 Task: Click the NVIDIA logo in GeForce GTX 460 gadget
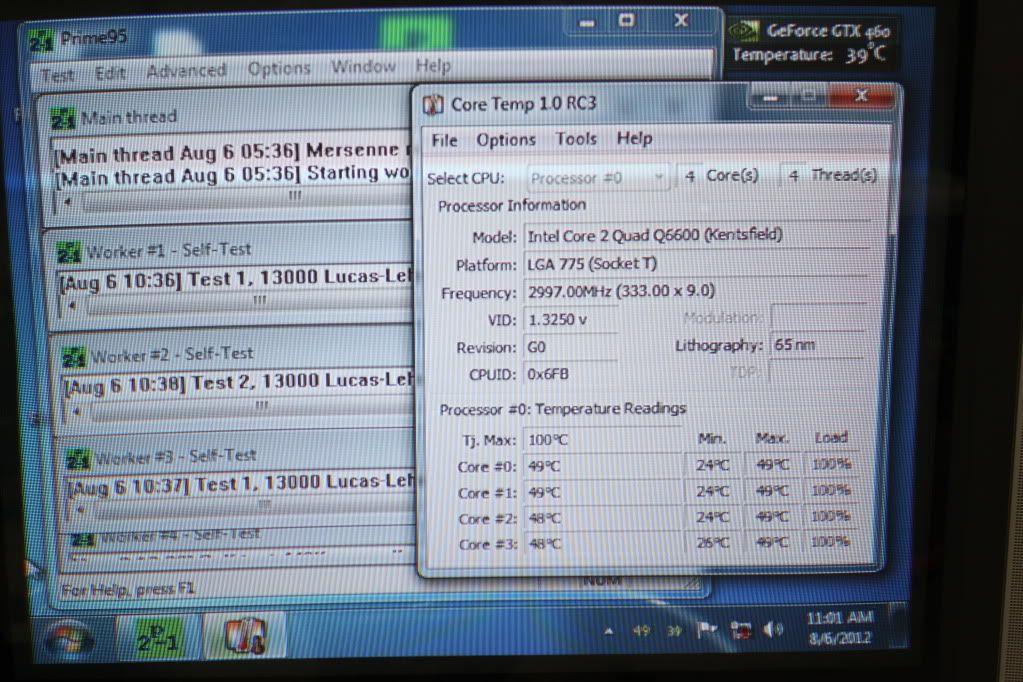pos(744,29)
